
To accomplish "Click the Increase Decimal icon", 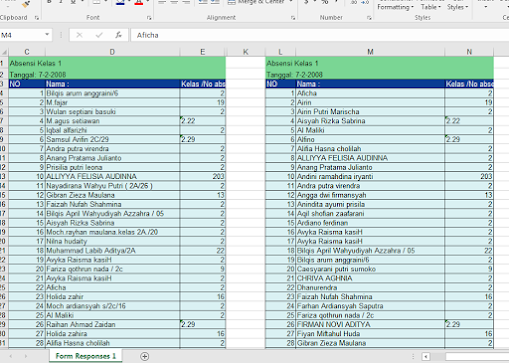I will coord(354,3).
